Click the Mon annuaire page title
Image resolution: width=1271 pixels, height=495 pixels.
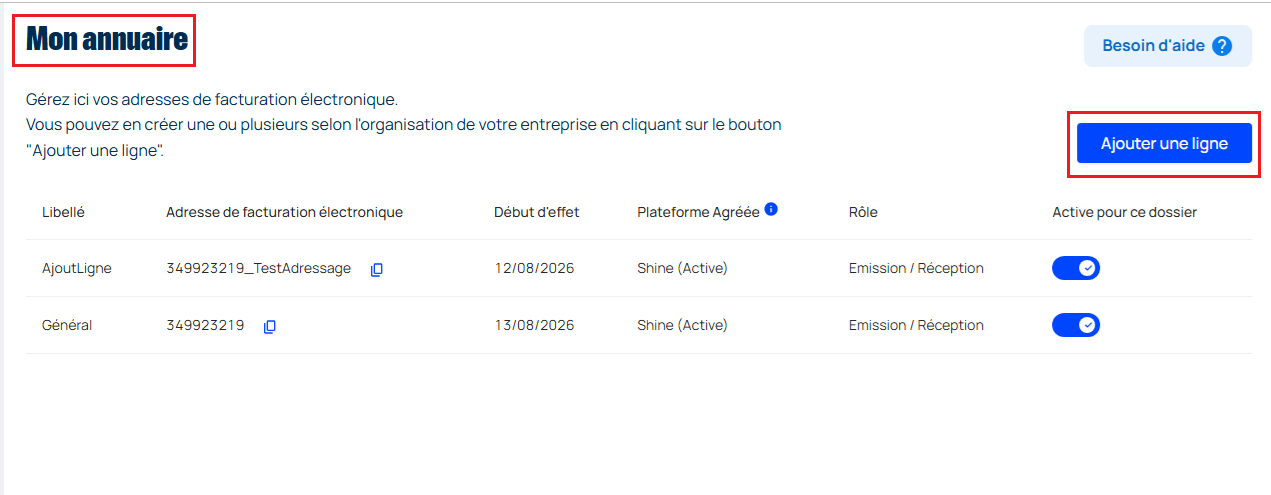coord(106,40)
